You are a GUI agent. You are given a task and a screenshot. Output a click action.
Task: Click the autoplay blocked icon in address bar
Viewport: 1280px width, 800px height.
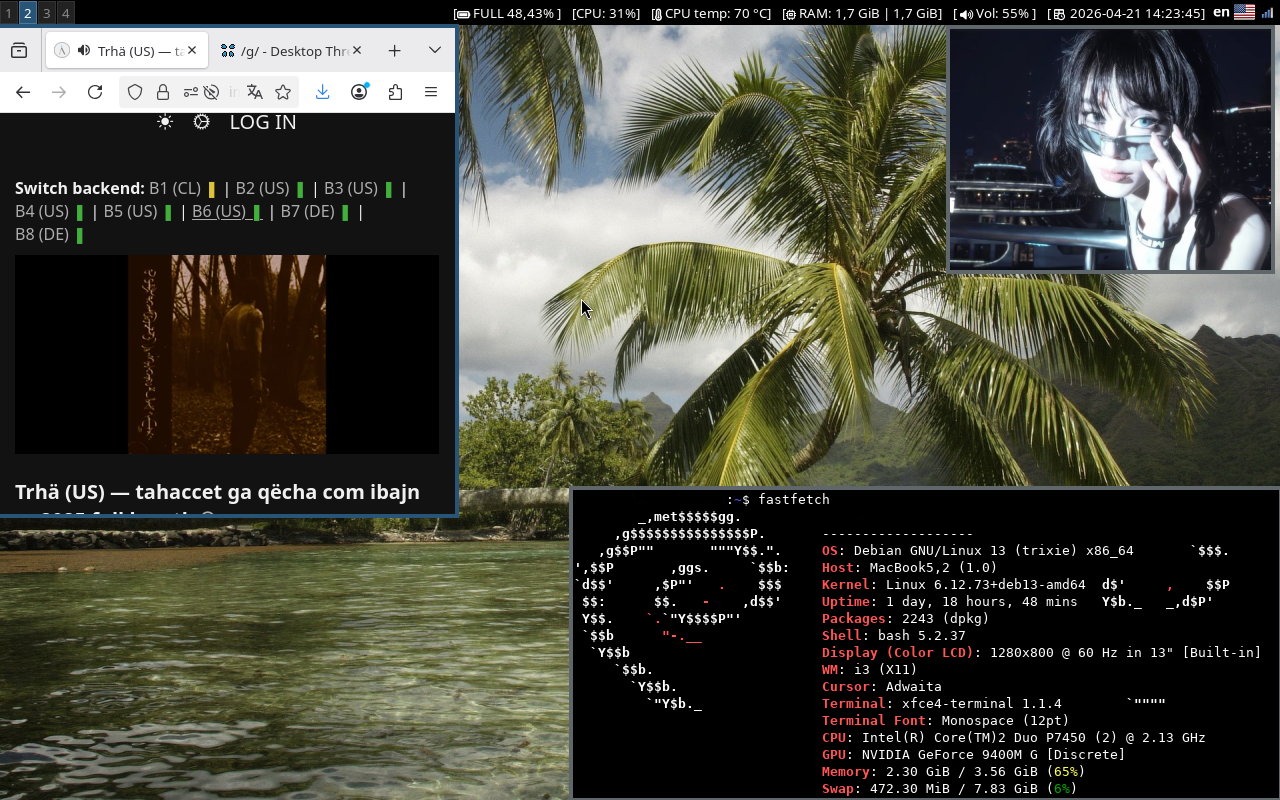click(x=211, y=92)
